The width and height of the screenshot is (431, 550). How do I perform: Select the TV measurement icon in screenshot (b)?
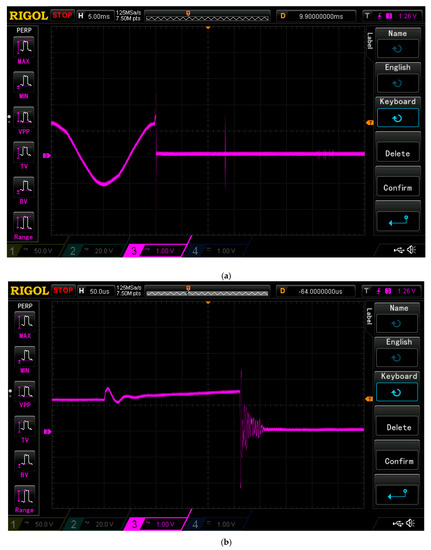(25, 426)
